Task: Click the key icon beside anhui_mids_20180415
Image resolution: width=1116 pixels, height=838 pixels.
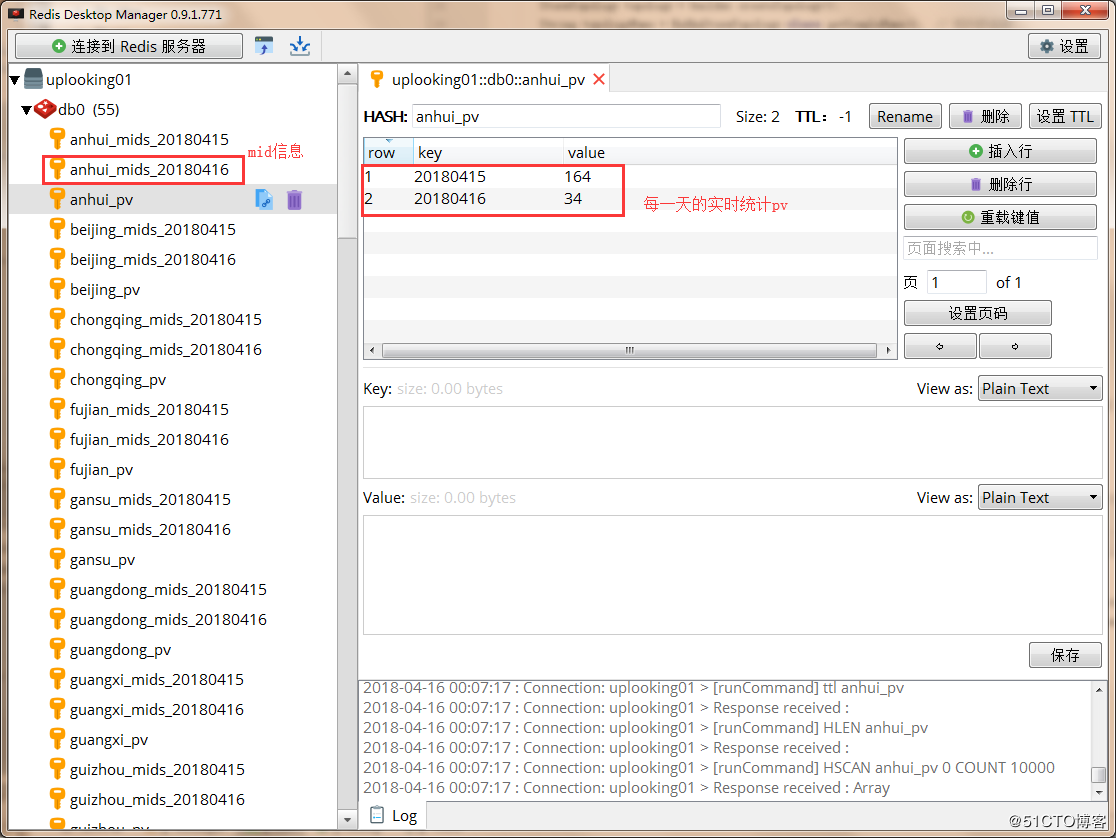Action: (57, 139)
